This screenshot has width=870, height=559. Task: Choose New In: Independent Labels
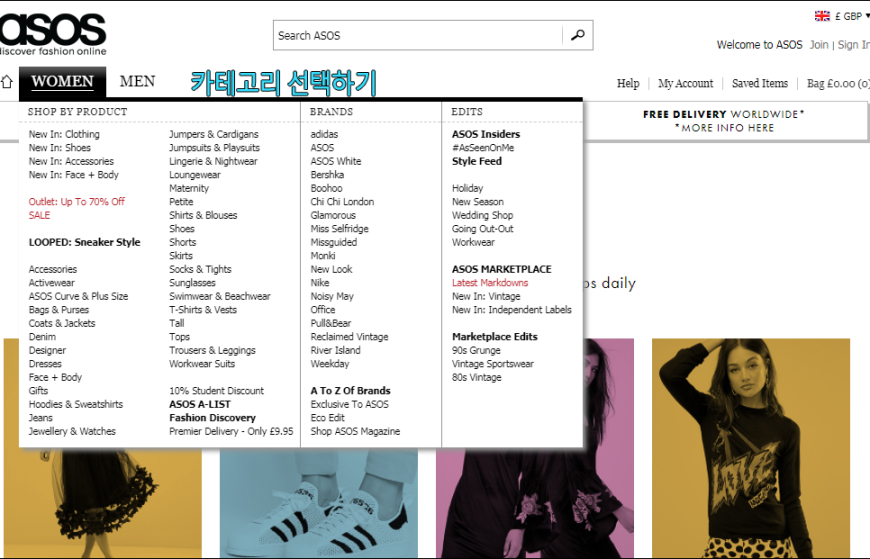click(x=512, y=310)
